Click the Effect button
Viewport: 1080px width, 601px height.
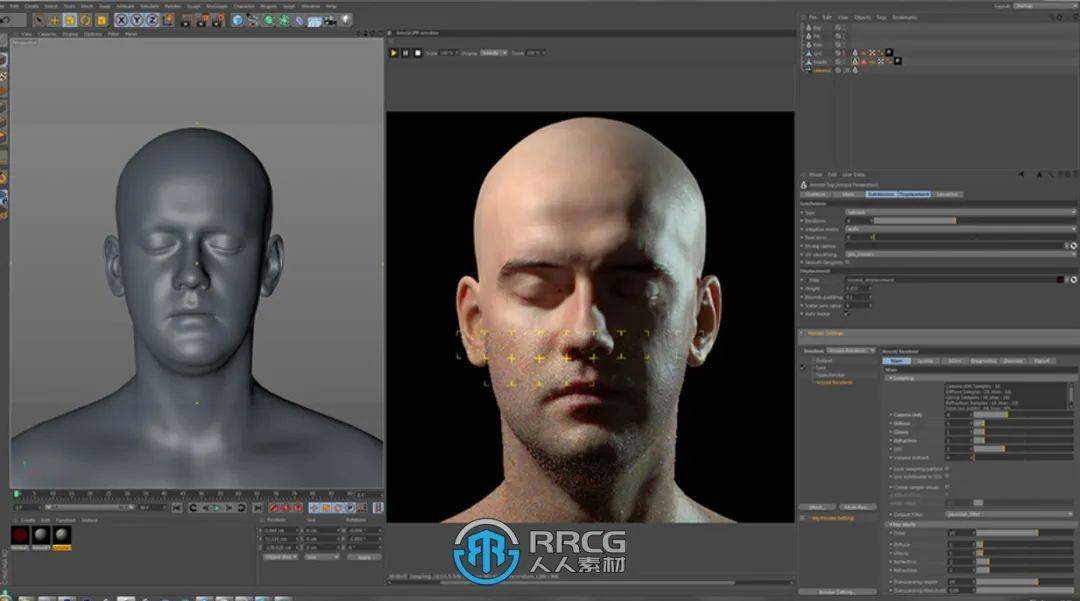coord(816,507)
